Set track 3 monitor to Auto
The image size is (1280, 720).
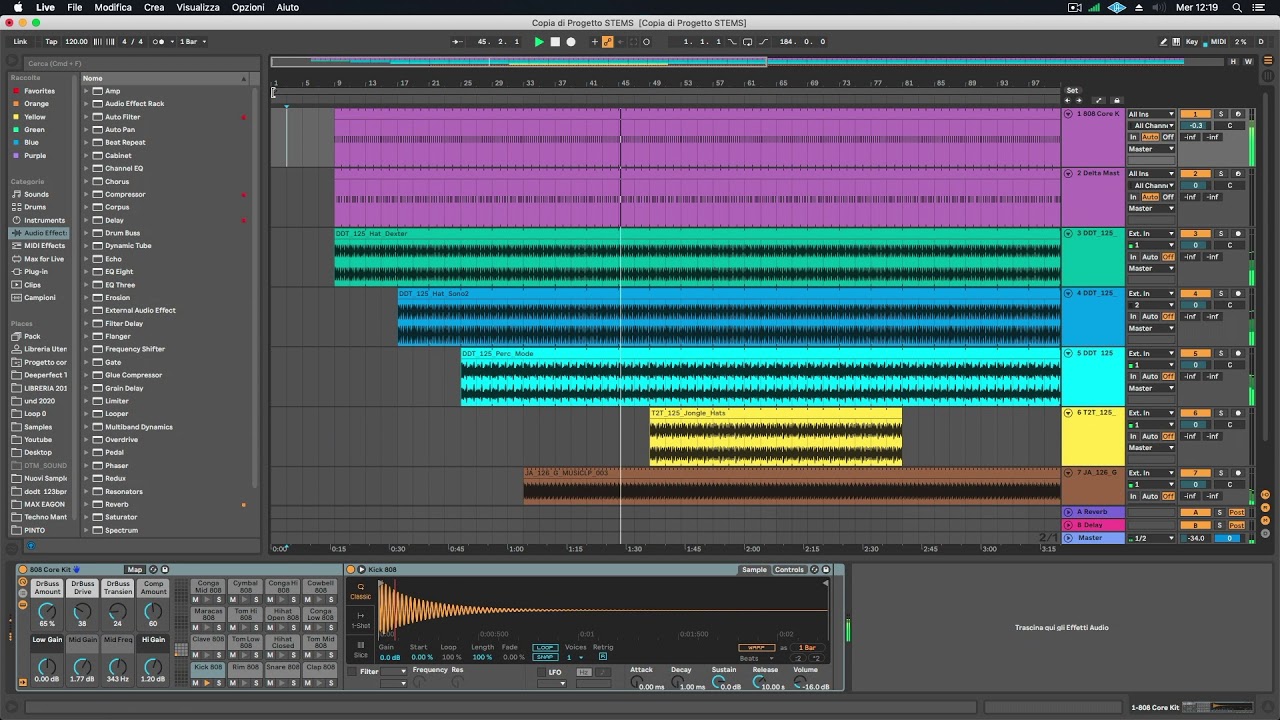click(x=1150, y=257)
